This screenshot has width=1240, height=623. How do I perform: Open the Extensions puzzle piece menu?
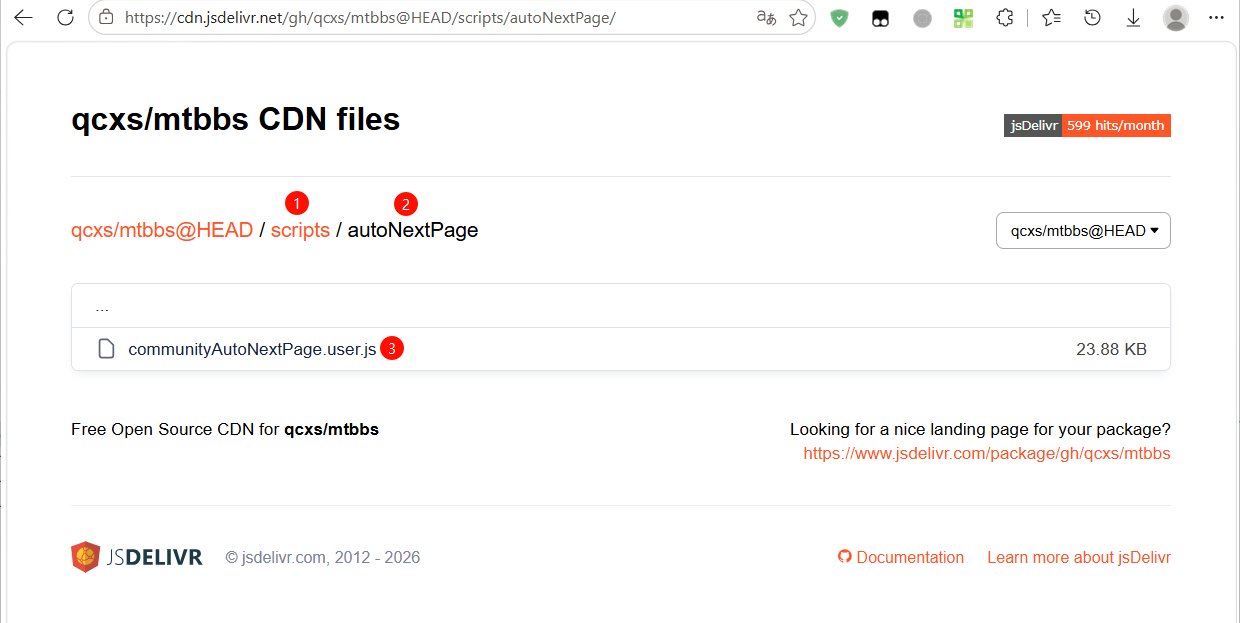click(1006, 18)
